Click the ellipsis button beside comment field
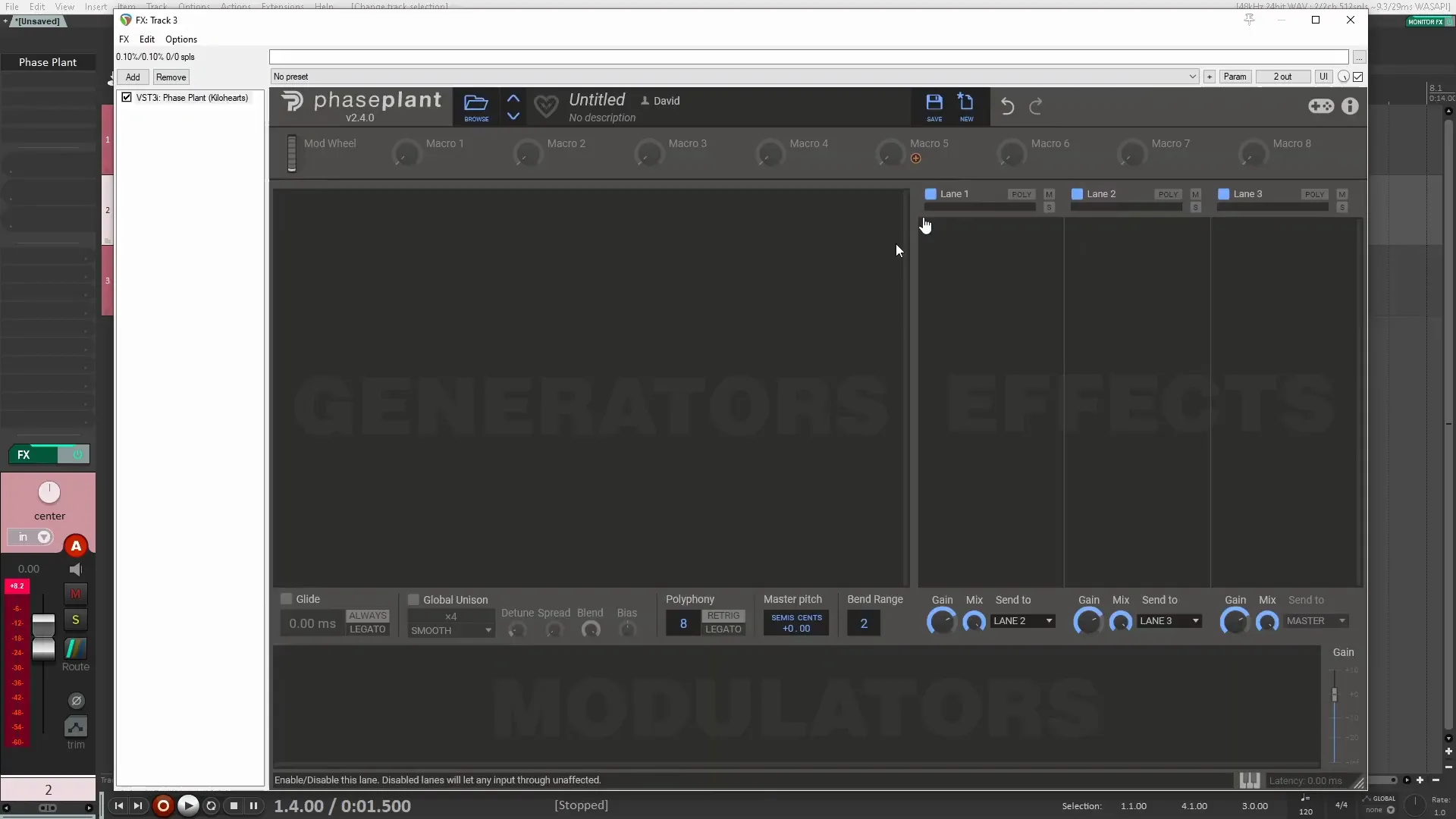 click(x=1359, y=58)
